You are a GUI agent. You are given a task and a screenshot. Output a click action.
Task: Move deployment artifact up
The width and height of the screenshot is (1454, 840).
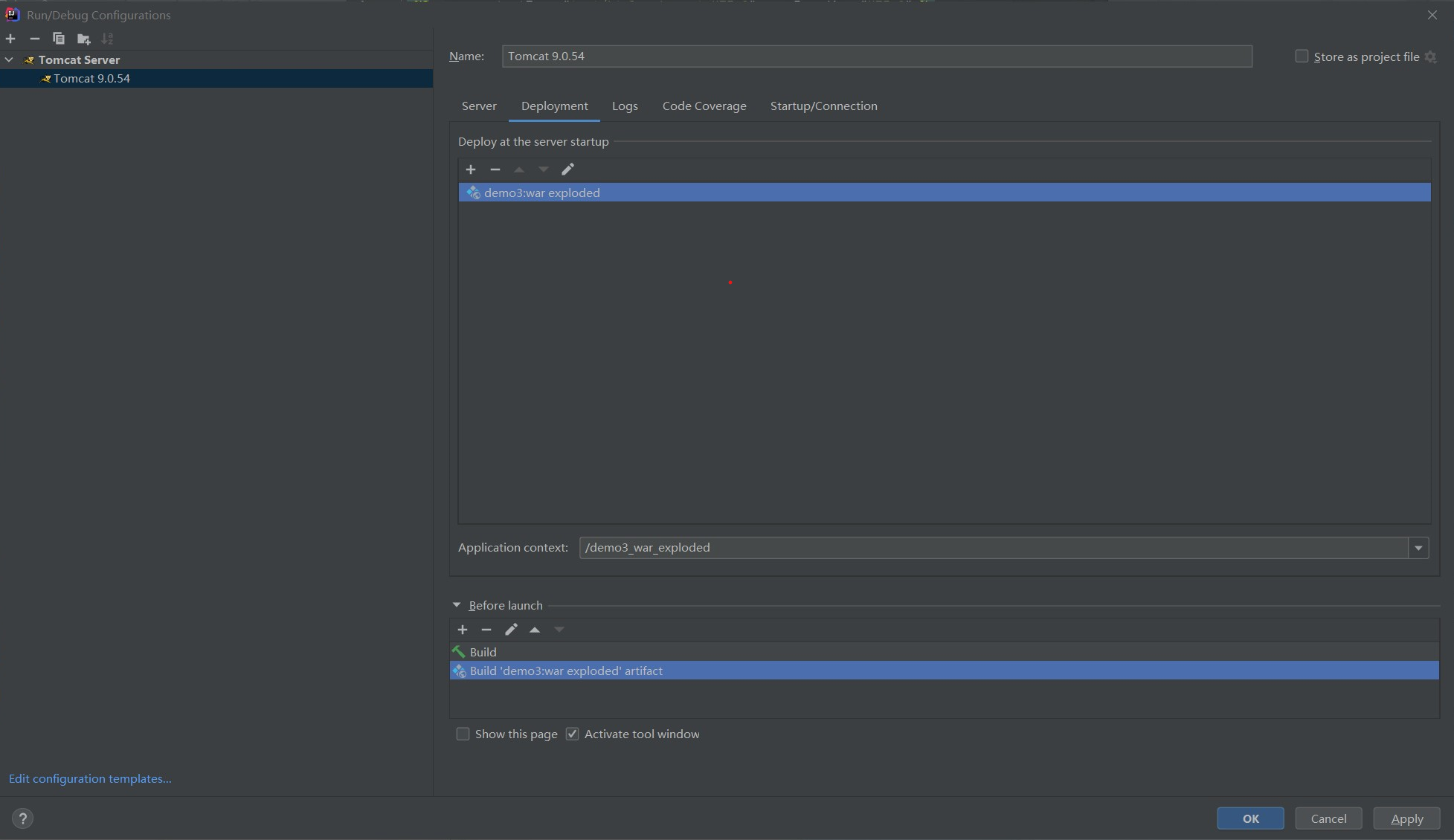(519, 169)
